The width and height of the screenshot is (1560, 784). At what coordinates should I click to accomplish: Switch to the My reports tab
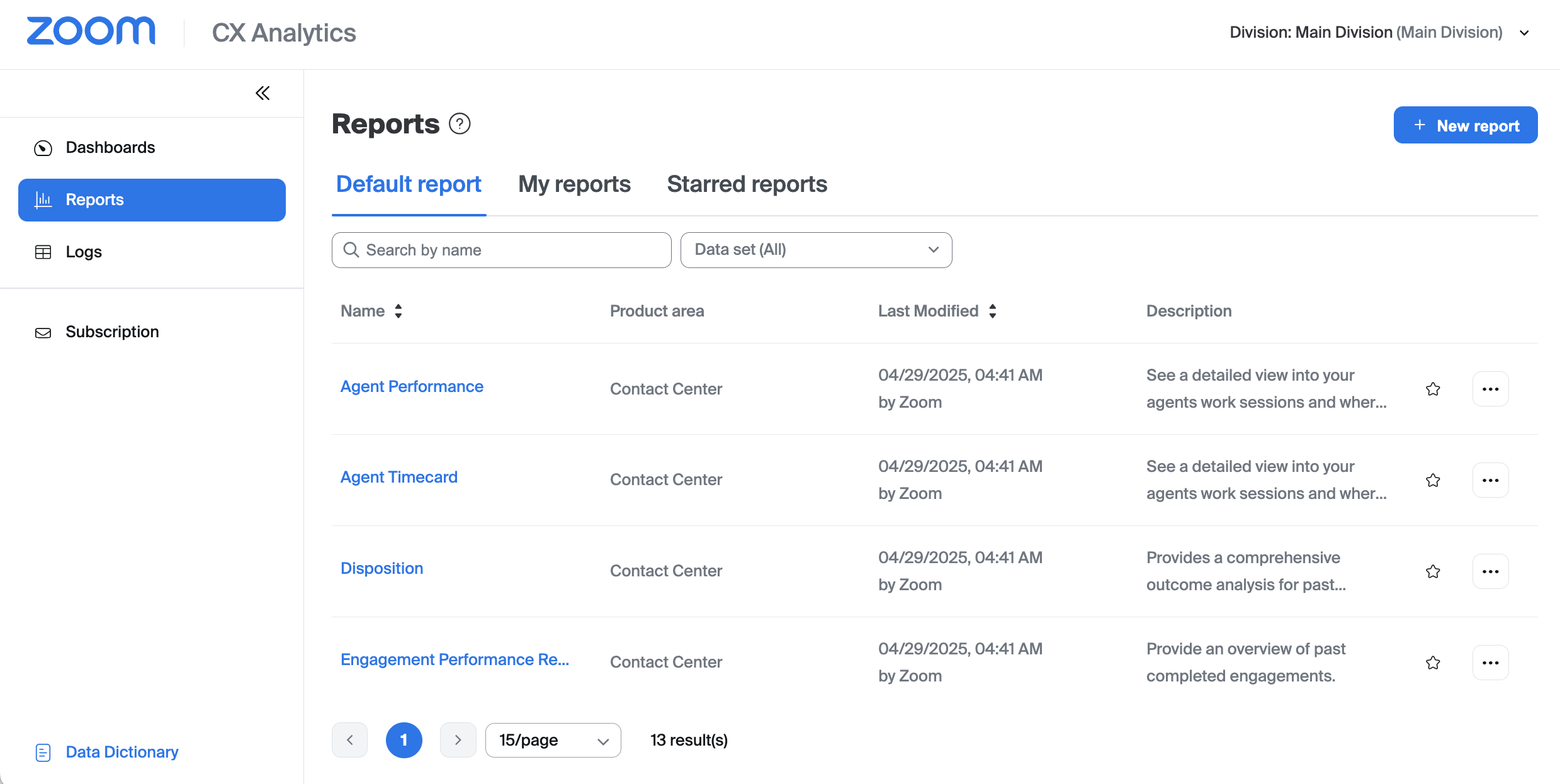574,184
